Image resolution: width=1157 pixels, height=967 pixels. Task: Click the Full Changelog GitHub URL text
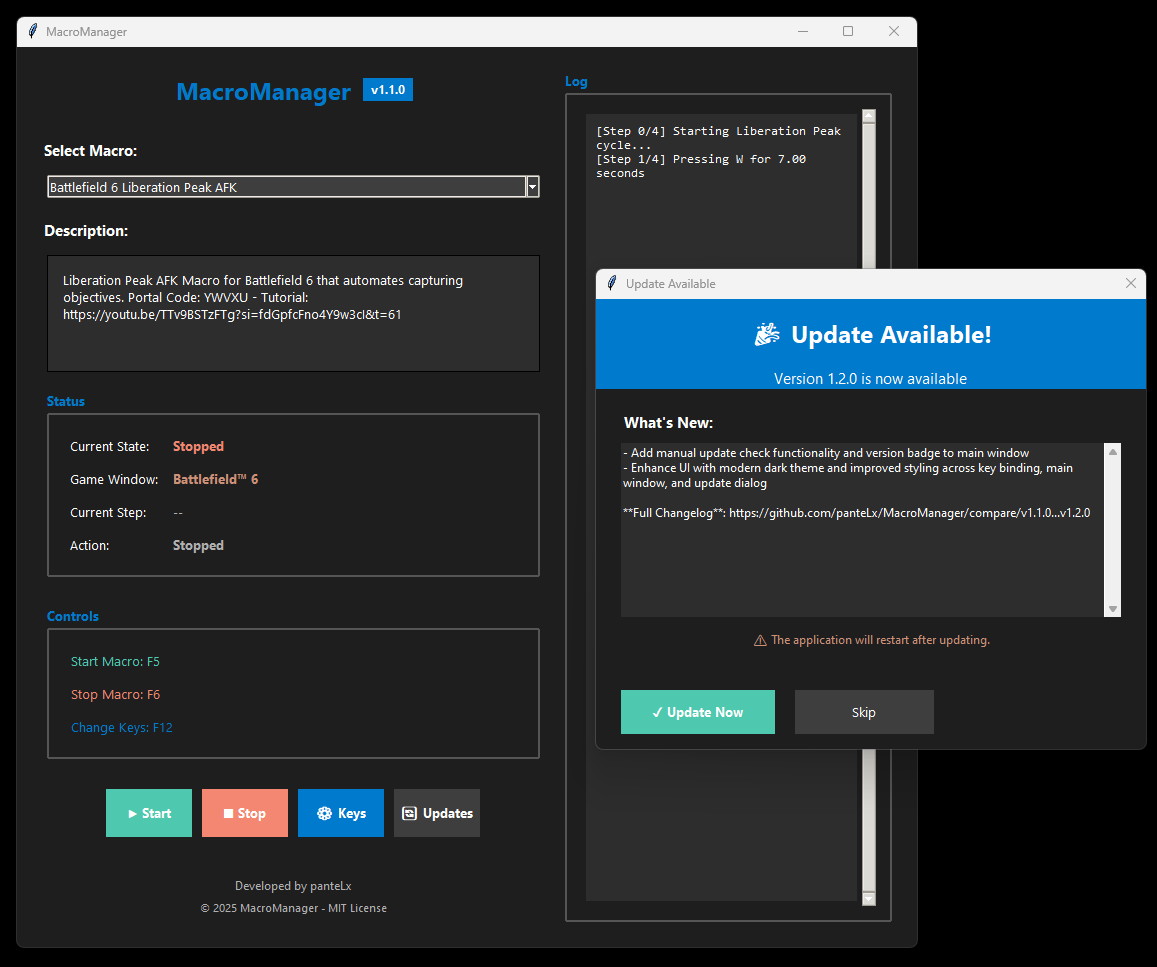point(909,513)
